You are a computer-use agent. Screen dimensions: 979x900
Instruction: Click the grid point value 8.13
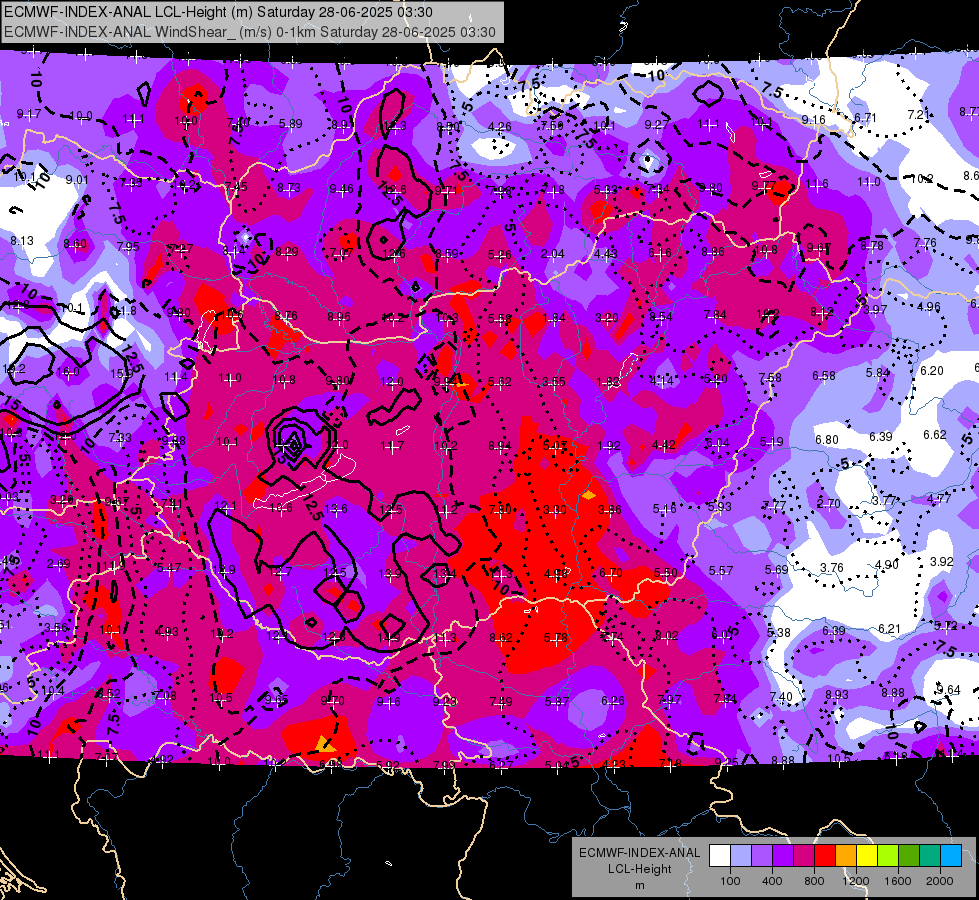pyautogui.click(x=22, y=240)
